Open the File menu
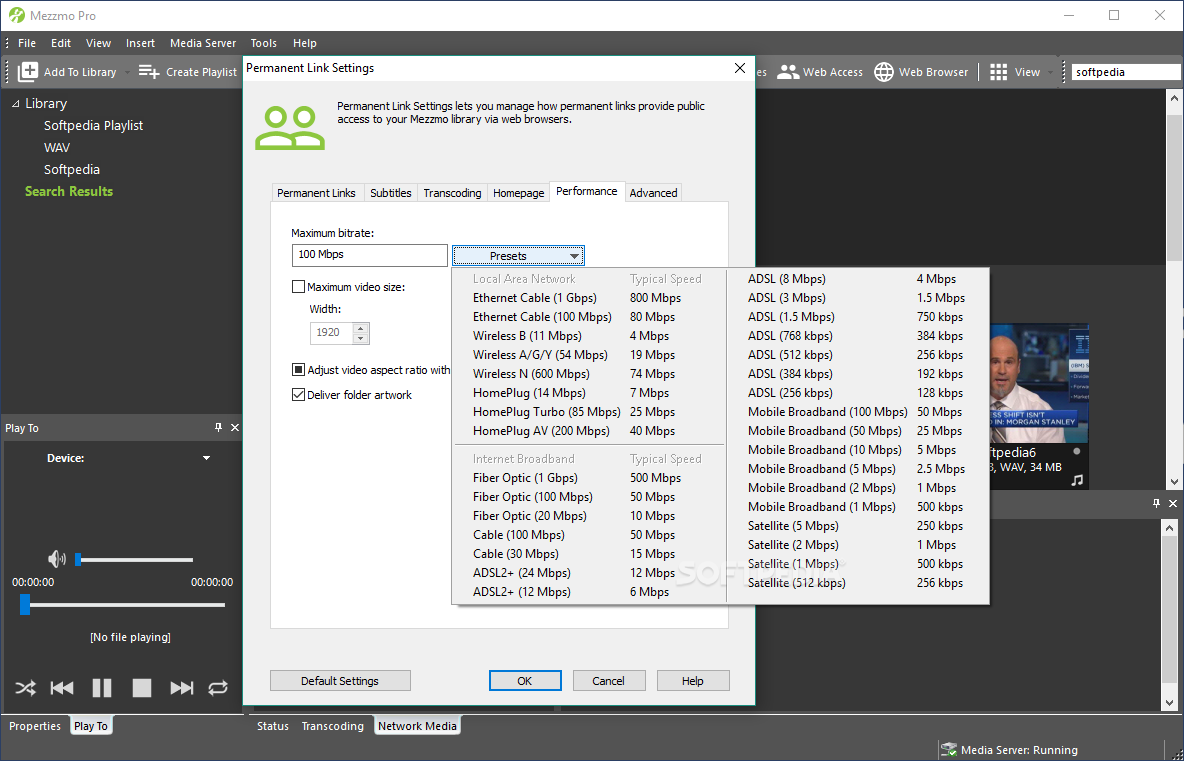1184x761 pixels. [26, 43]
